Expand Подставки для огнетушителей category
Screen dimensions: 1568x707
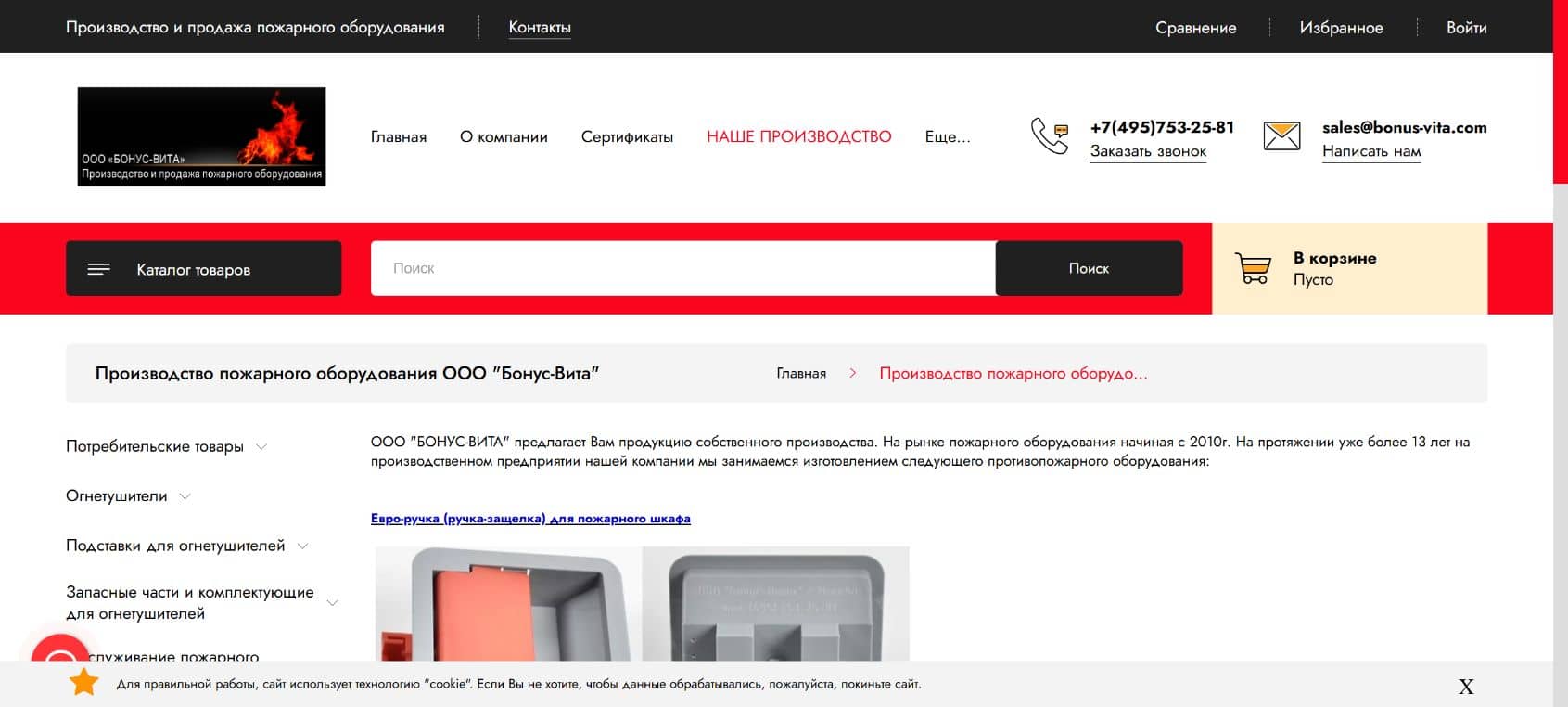[x=302, y=546]
